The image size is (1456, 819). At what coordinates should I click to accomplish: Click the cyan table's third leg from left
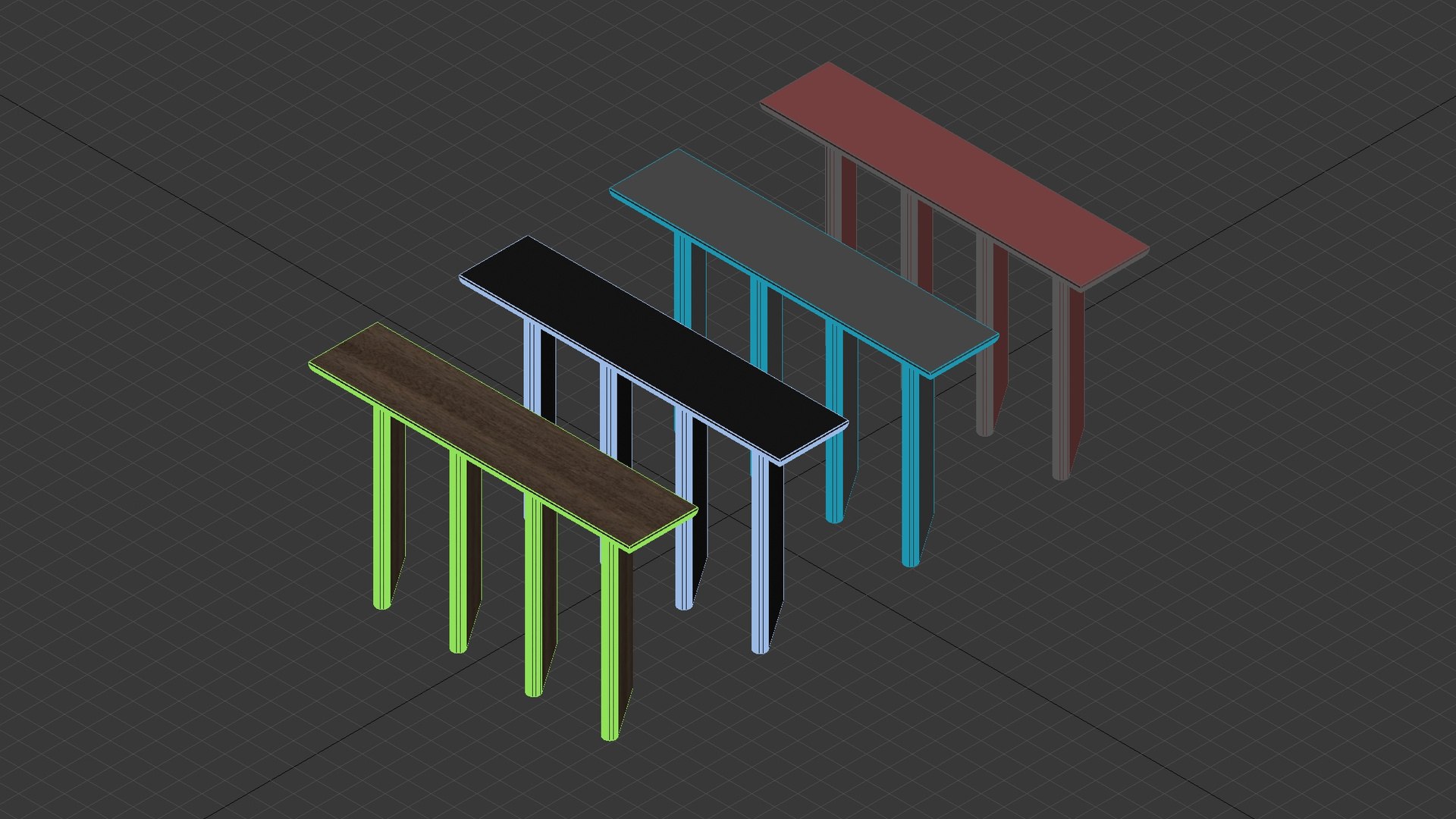840,422
